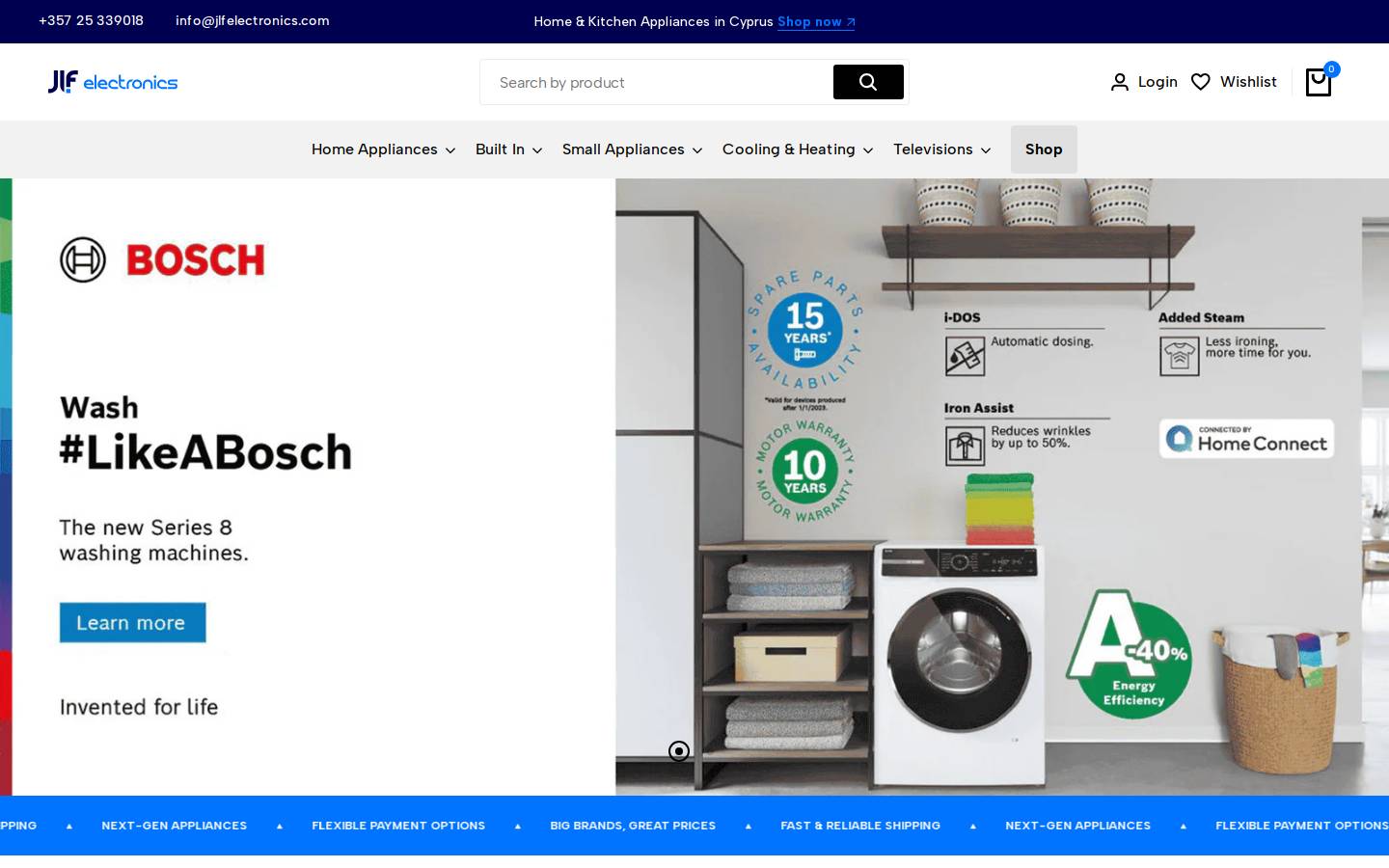The width and height of the screenshot is (1389, 868).
Task: Click 'Home & Kitchen Appliances in Cyprus' text
Action: [653, 21]
